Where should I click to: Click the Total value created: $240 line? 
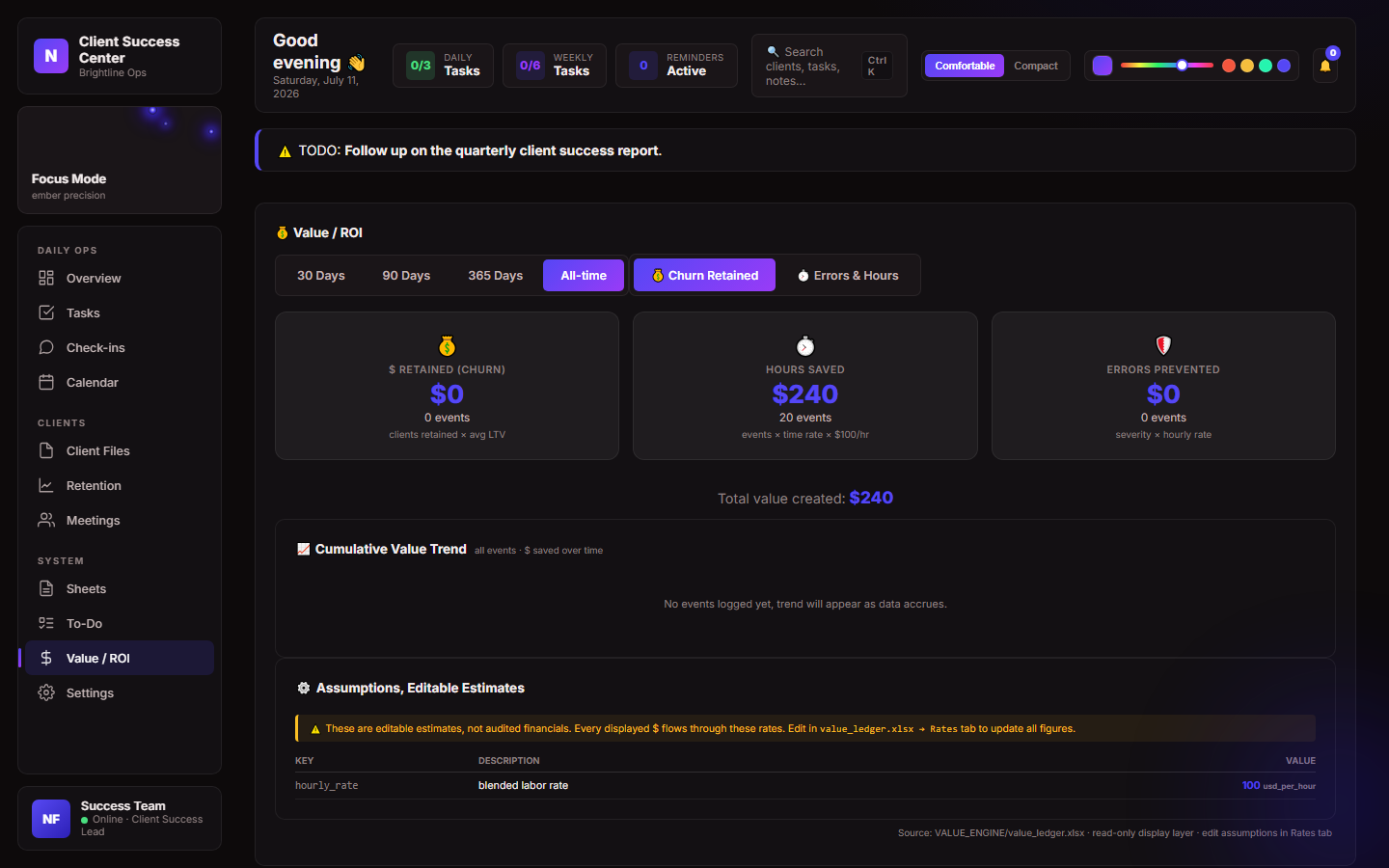click(x=805, y=498)
